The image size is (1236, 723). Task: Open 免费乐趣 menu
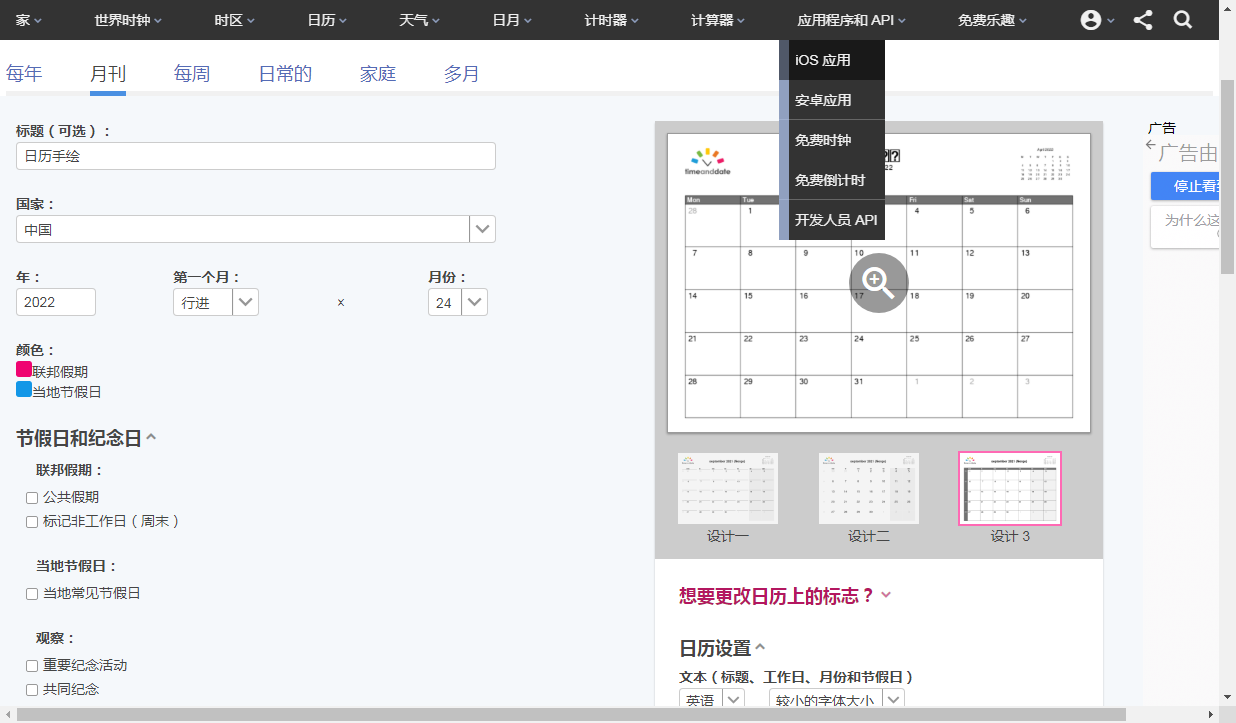pos(992,20)
